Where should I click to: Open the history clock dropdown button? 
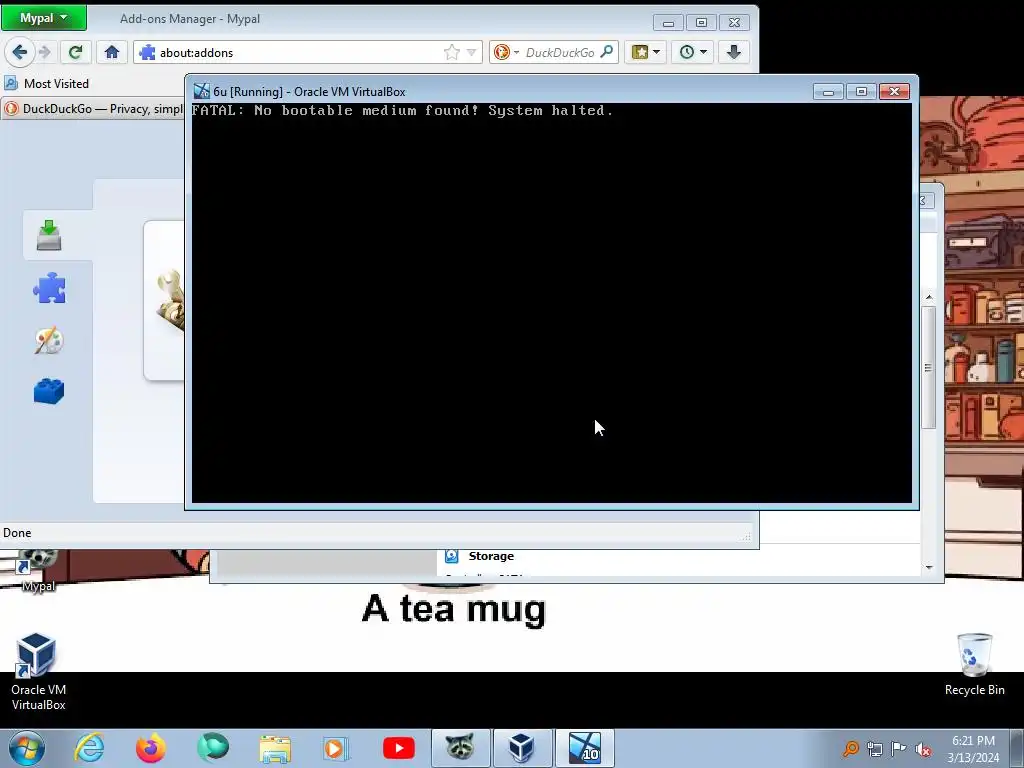693,52
